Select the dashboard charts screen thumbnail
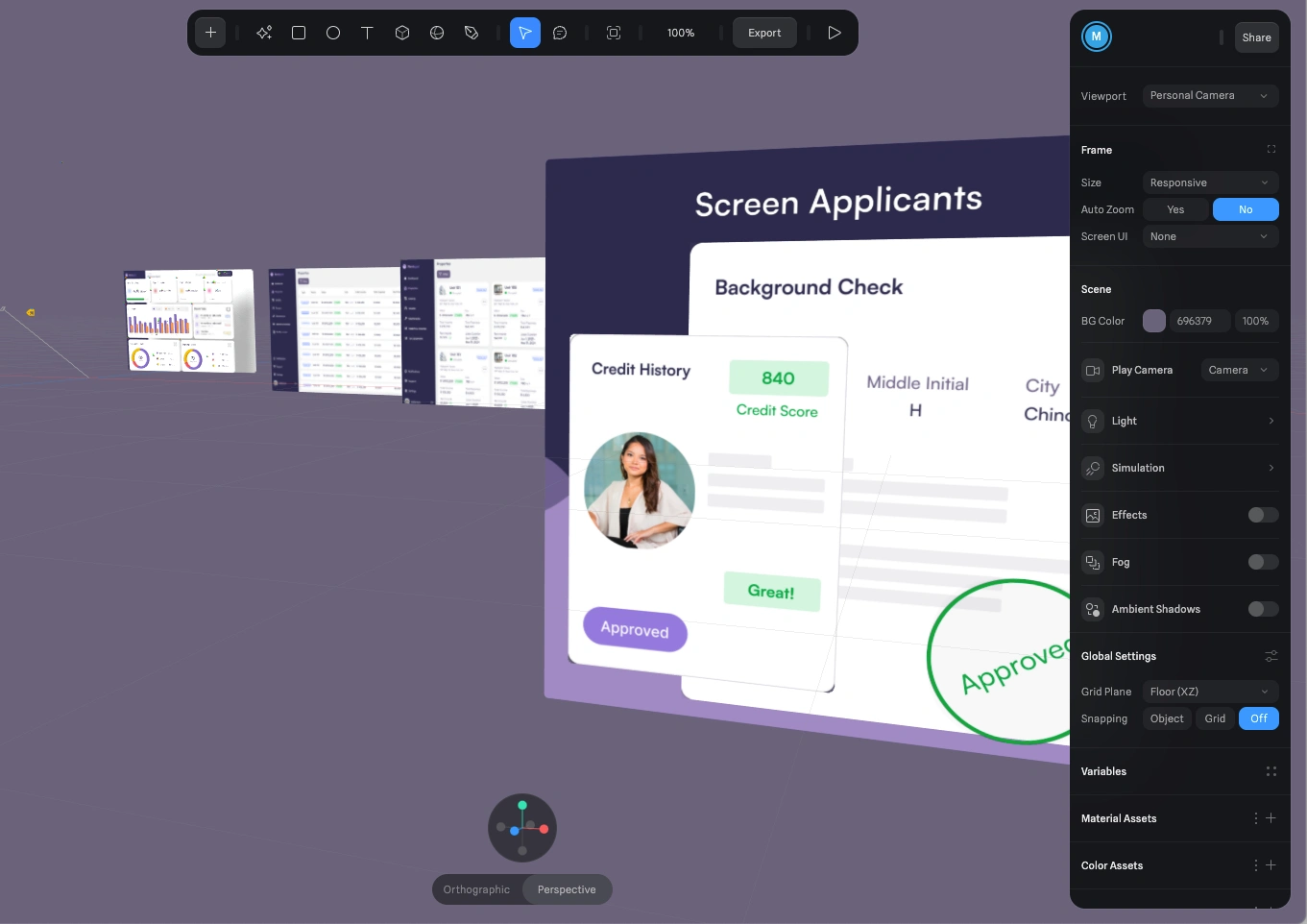Screen dimensions: 1307x924 tap(190, 320)
